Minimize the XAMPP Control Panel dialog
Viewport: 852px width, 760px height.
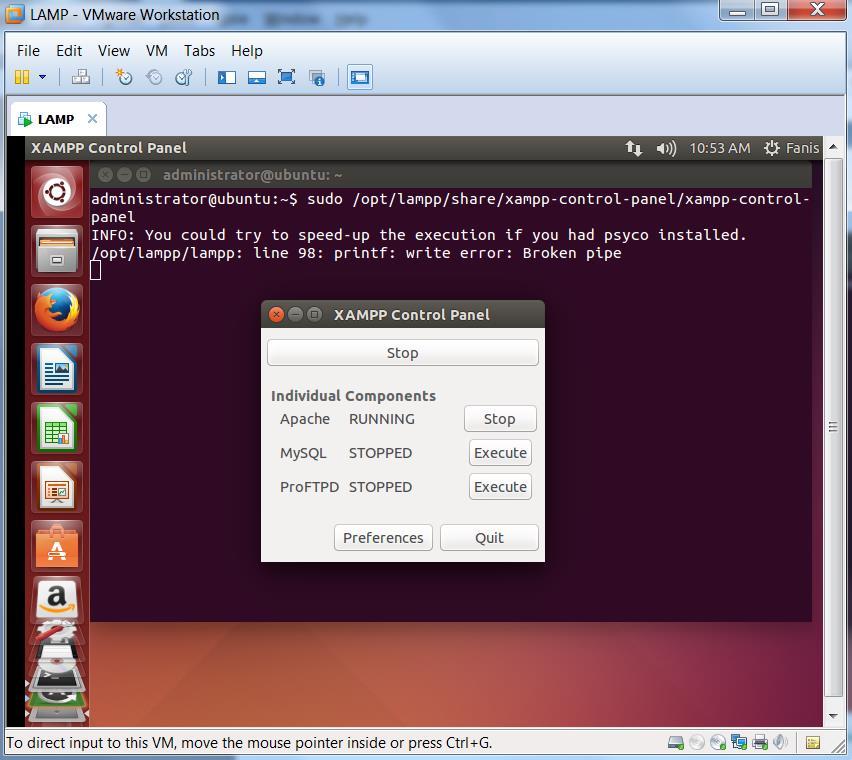point(295,315)
